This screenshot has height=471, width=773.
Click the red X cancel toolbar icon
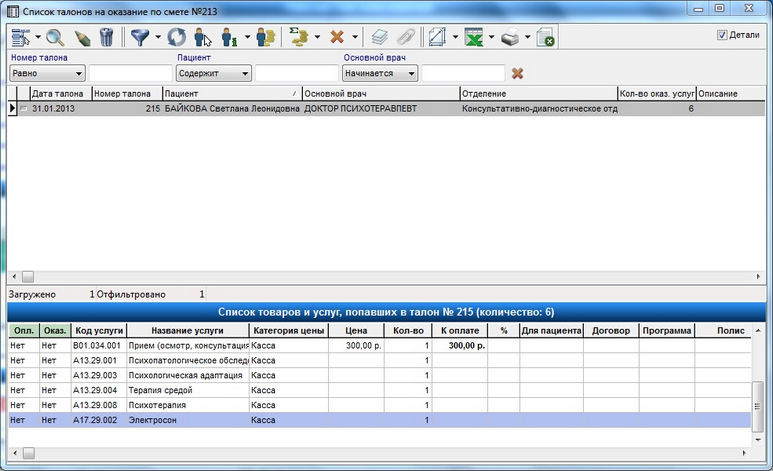coord(337,37)
